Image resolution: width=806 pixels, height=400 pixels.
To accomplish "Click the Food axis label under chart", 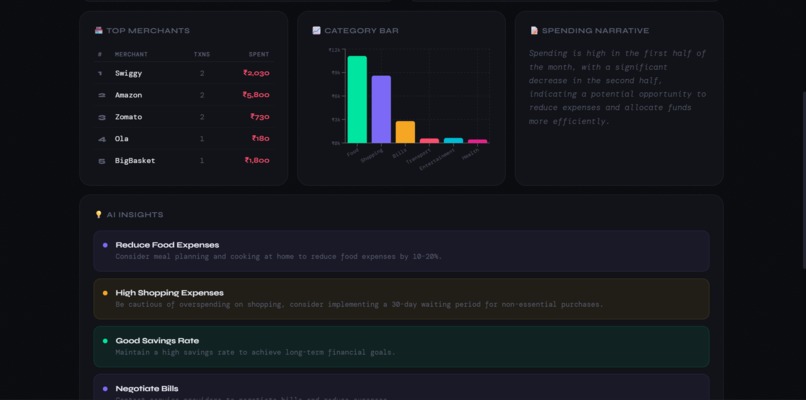I will click(353, 153).
